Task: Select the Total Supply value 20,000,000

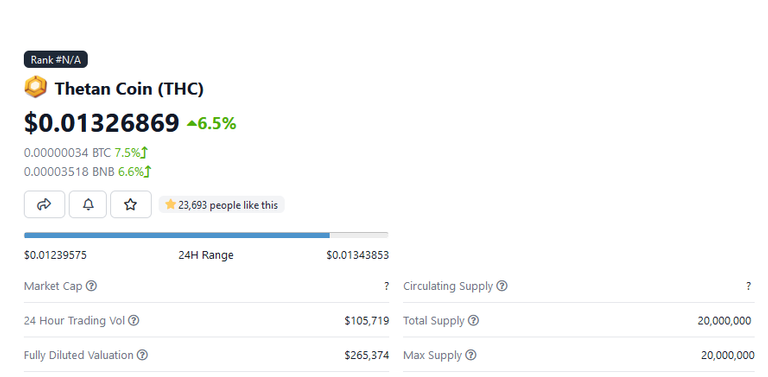Action: [x=724, y=321]
